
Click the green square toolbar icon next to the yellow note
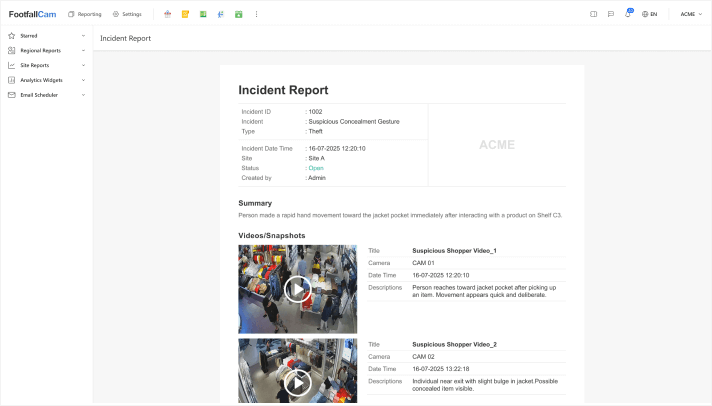point(203,14)
